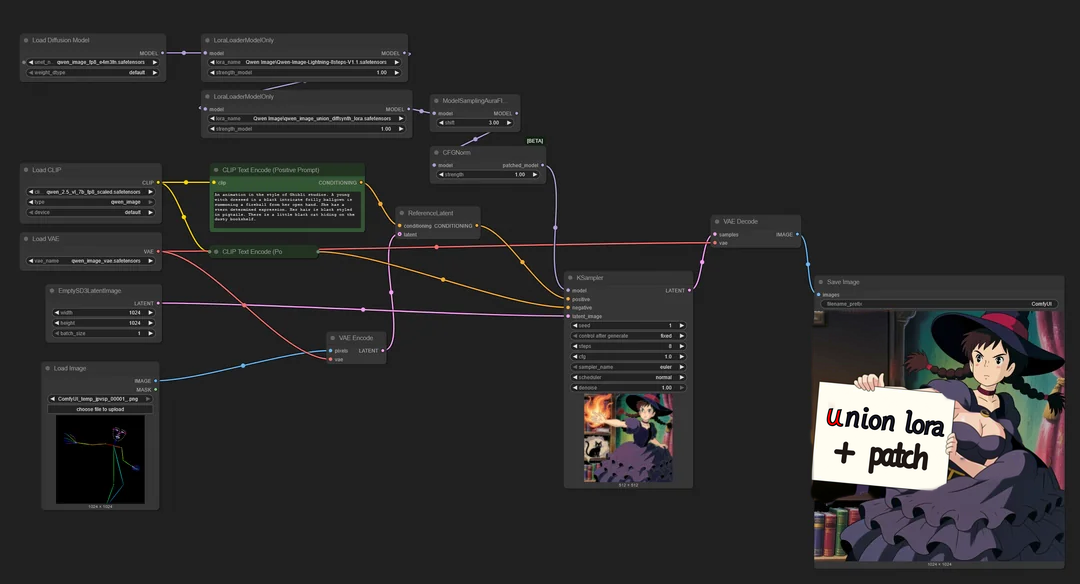Select next clip_name with the right arrow
This screenshot has width=1080, height=584.
click(x=150, y=192)
